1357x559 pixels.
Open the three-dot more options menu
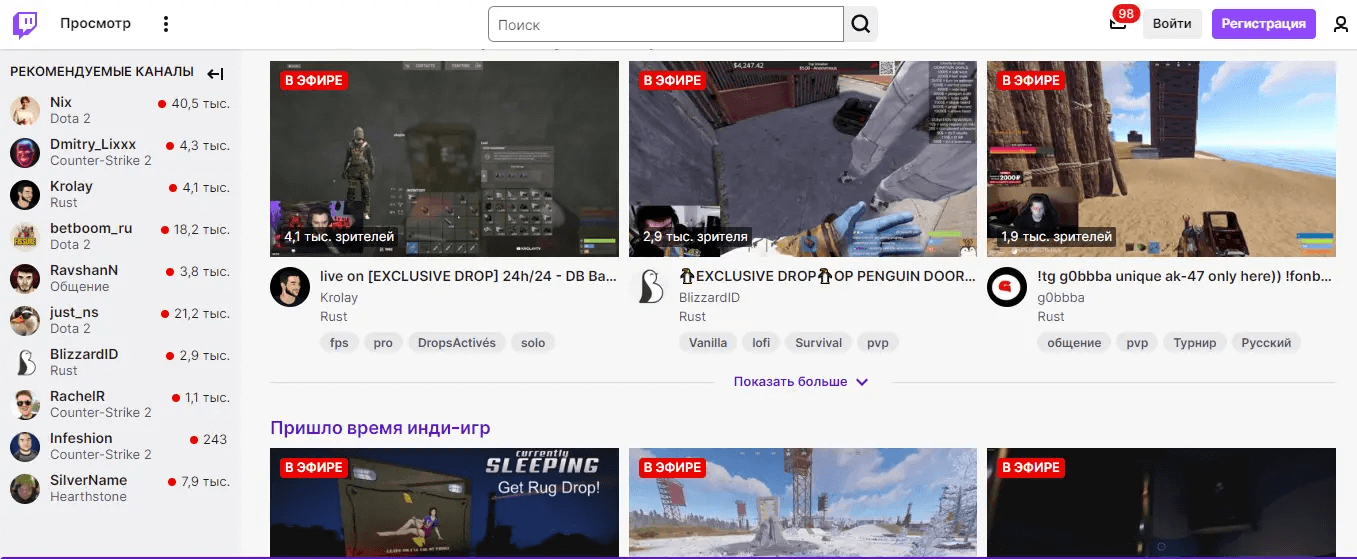pyautogui.click(x=166, y=24)
